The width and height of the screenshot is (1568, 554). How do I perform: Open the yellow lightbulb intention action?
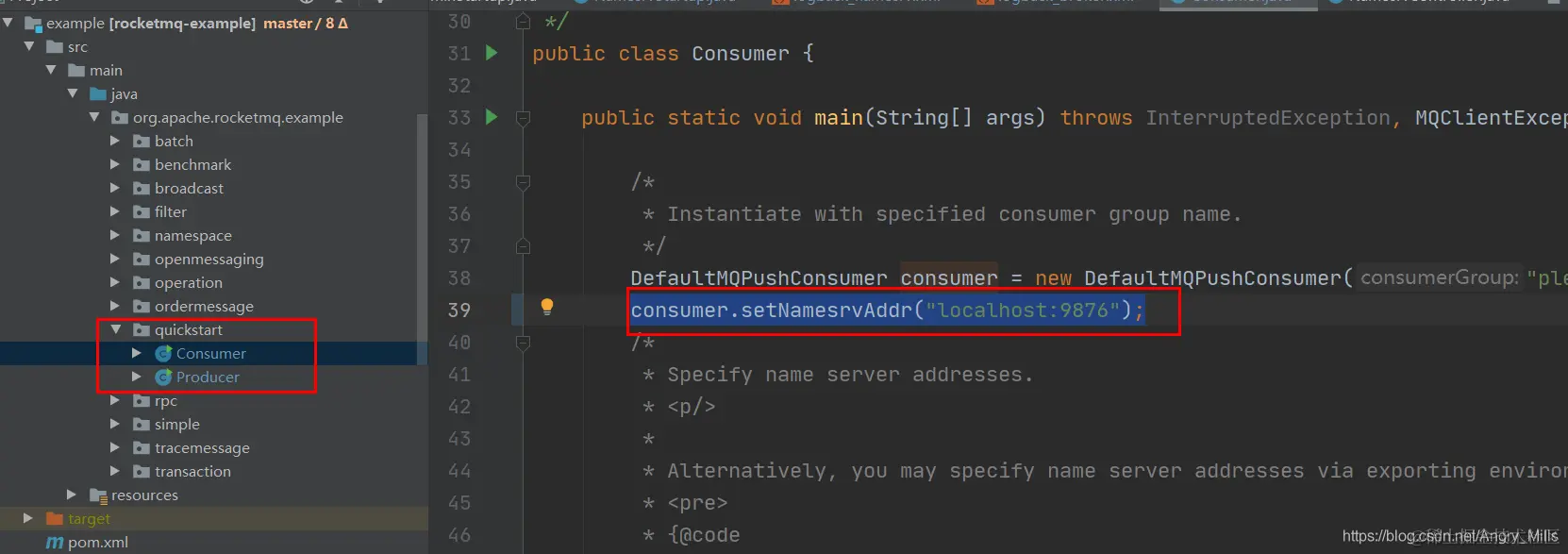[546, 307]
